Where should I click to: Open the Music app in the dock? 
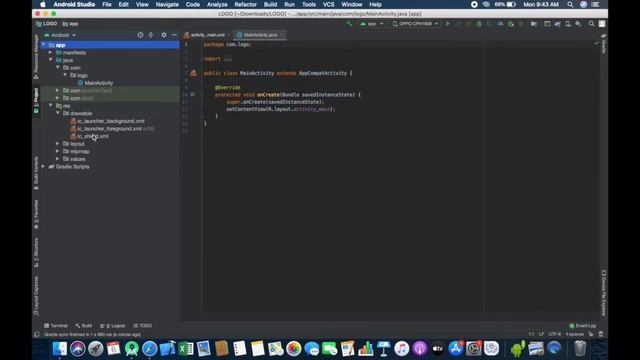(401, 349)
